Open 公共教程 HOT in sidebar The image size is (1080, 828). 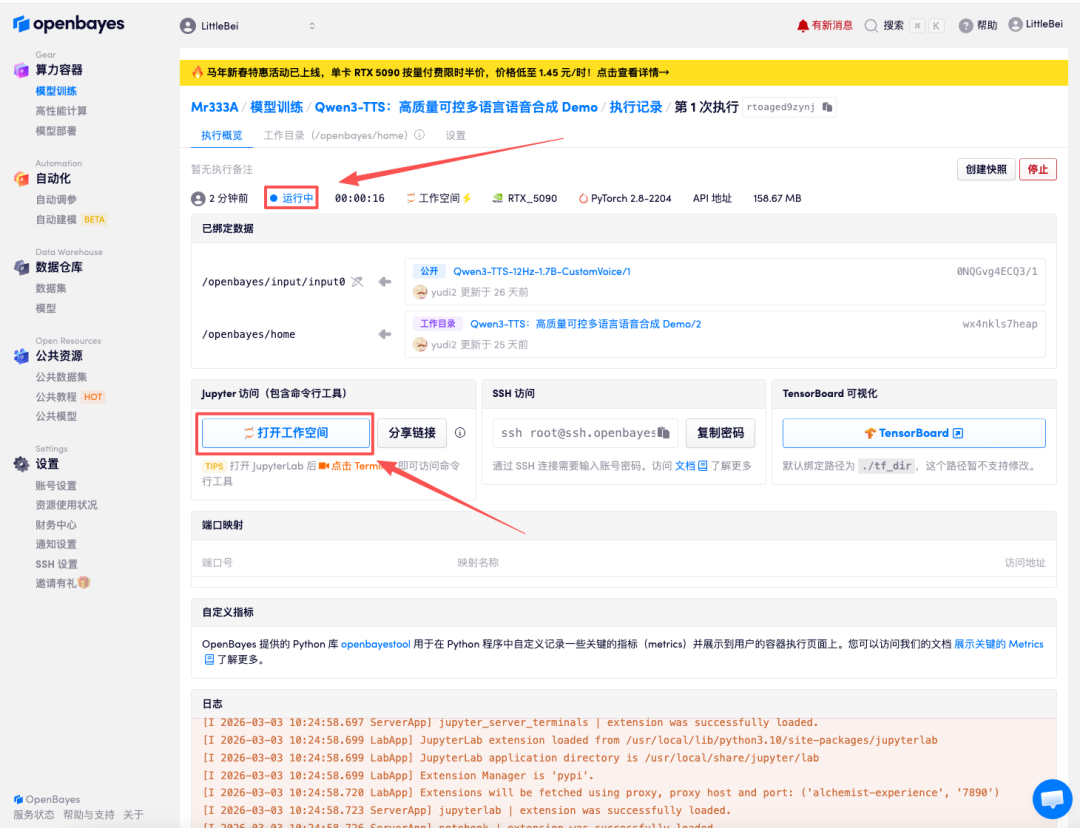coord(70,397)
